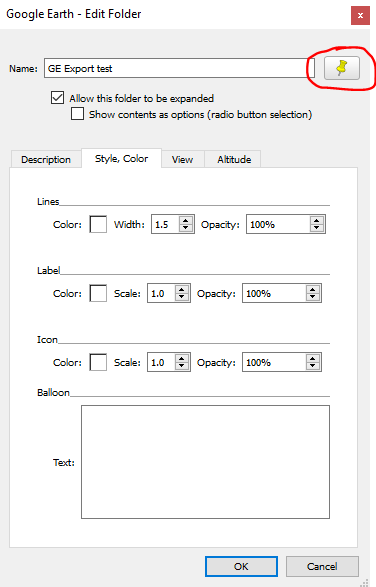Increase the Icon Opacity spinner value
This screenshot has width=376, height=587.
click(x=313, y=358)
